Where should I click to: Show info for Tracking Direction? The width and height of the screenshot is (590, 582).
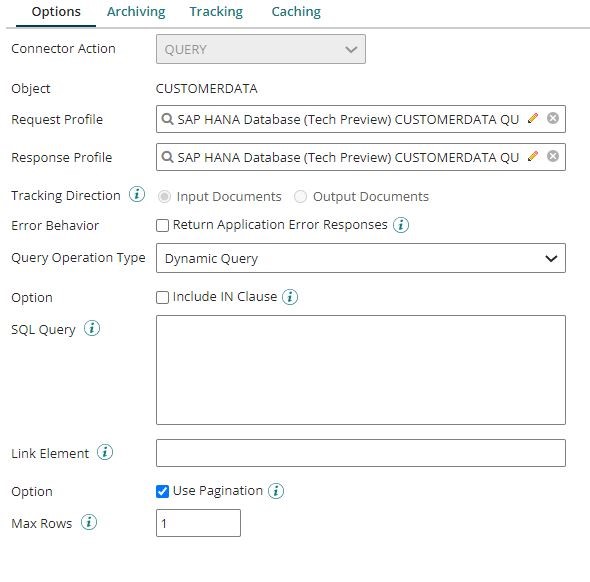click(x=137, y=195)
